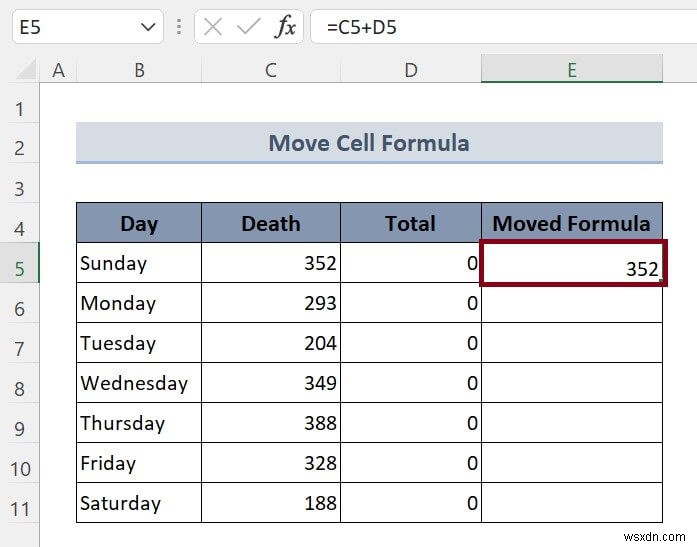Screen dimensions: 697x547
Task: Select the 'Monday' cell
Action: point(139,303)
